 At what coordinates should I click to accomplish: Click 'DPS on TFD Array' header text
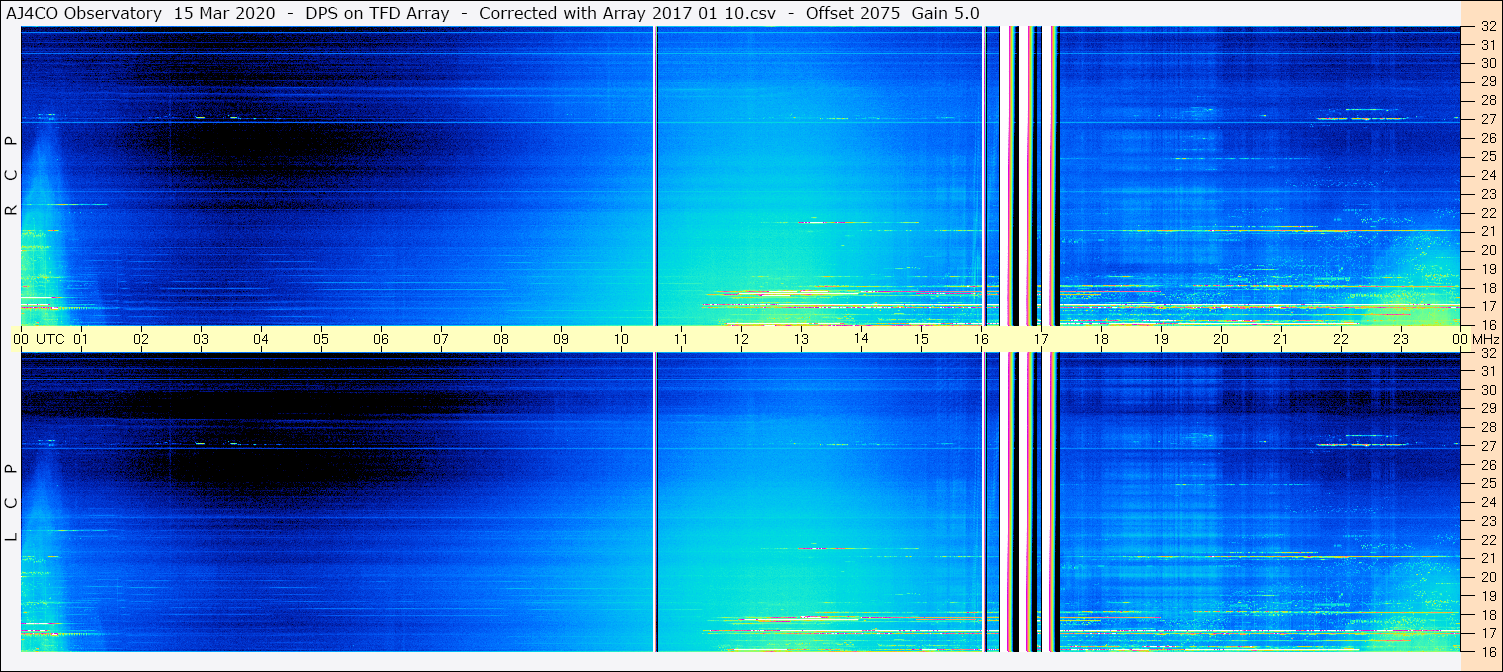coord(380,13)
